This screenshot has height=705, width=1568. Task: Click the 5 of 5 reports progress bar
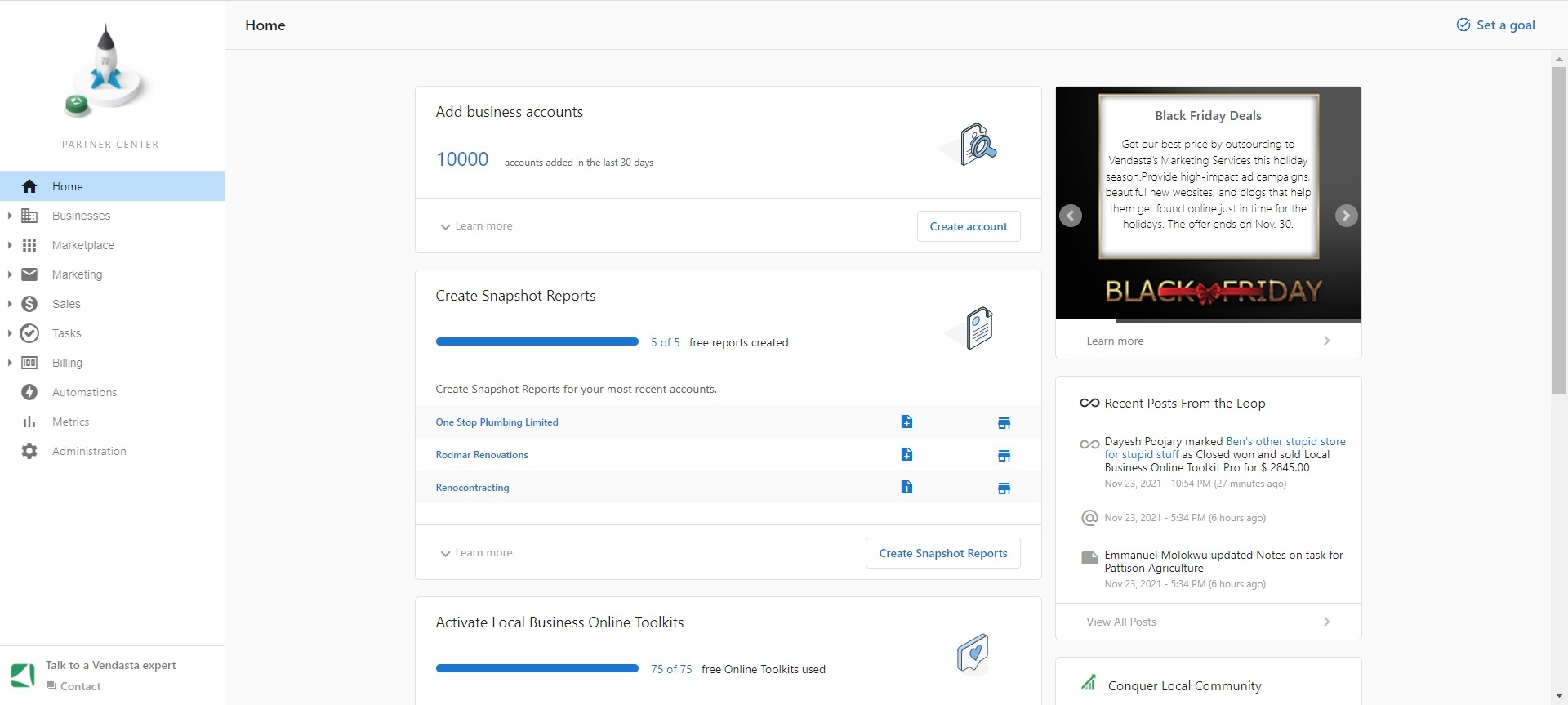click(x=537, y=341)
